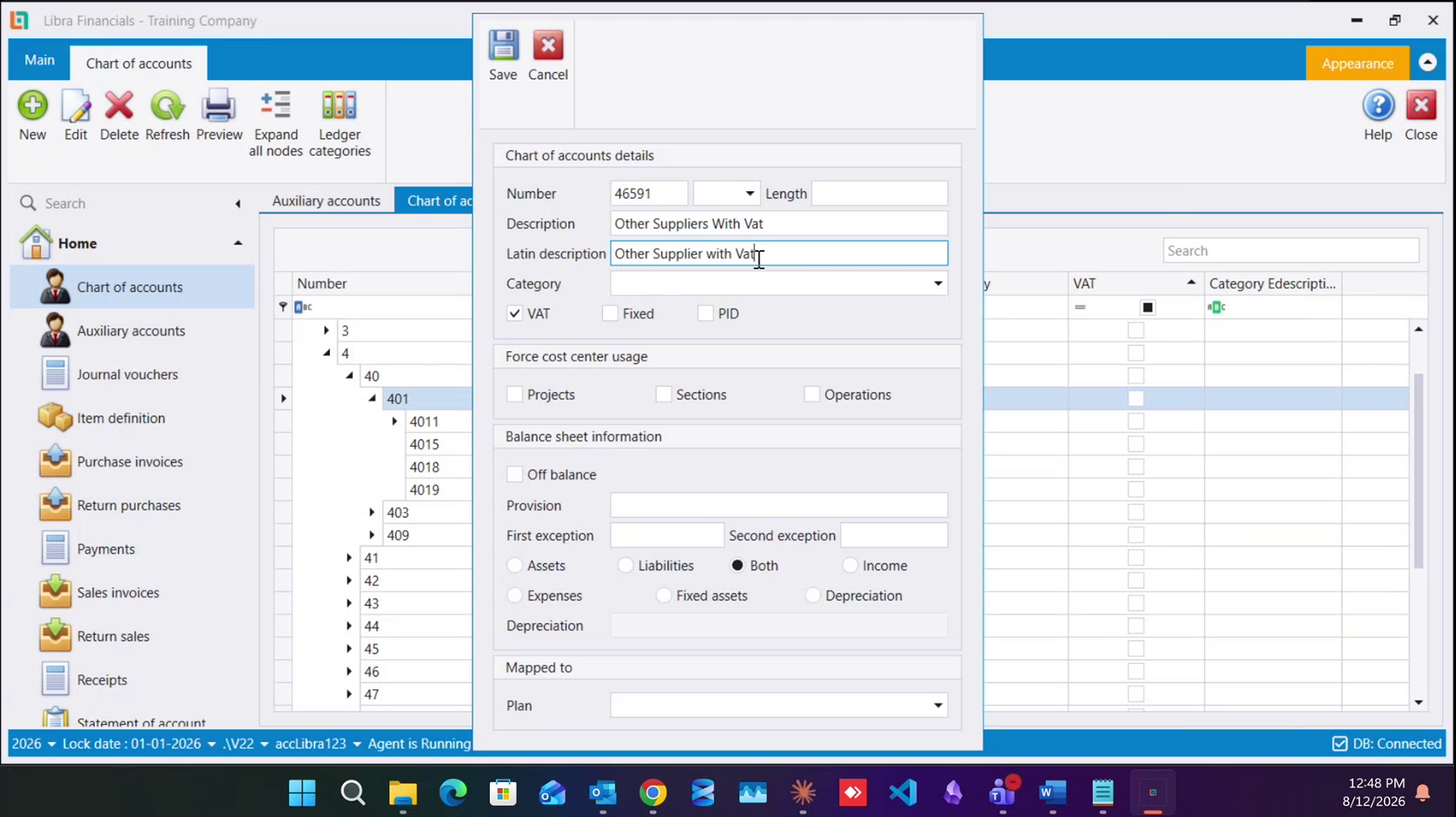The height and width of the screenshot is (817, 1456).
Task: Uncheck the VAT checkbox
Action: click(514, 314)
